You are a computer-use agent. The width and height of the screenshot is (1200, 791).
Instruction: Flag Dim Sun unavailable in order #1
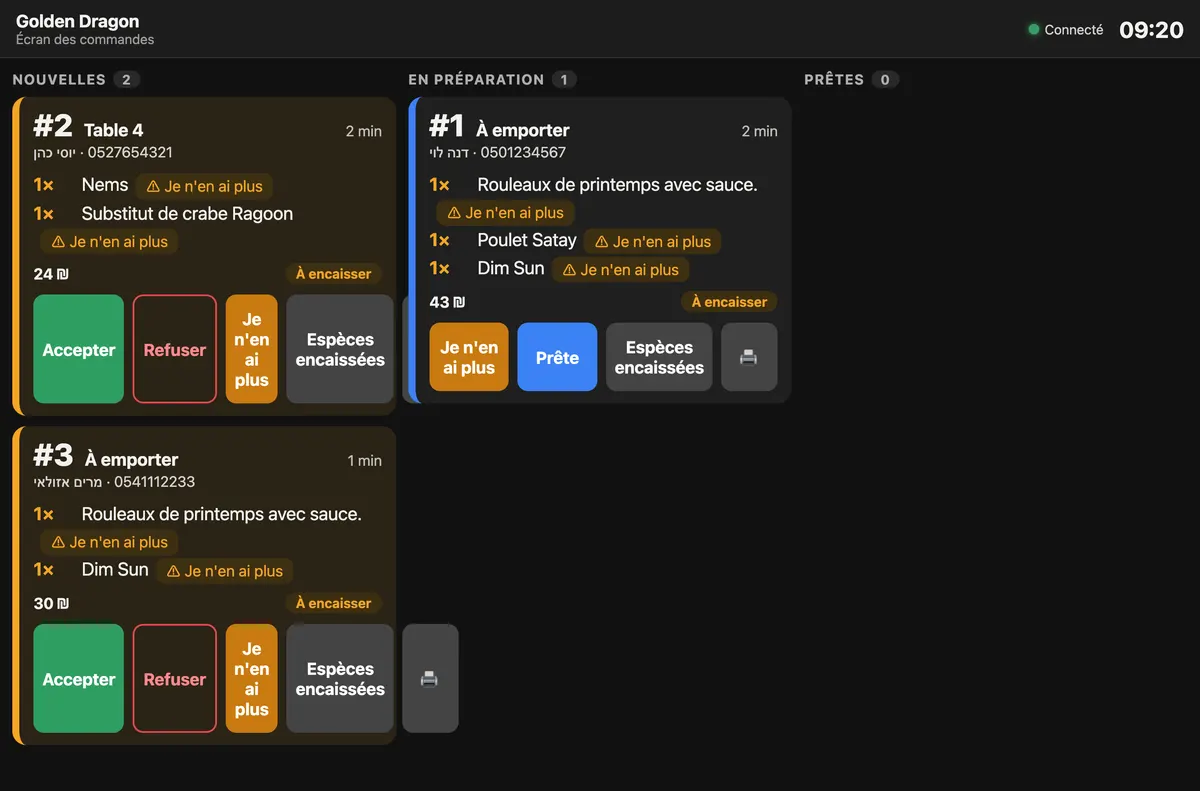(x=620, y=269)
